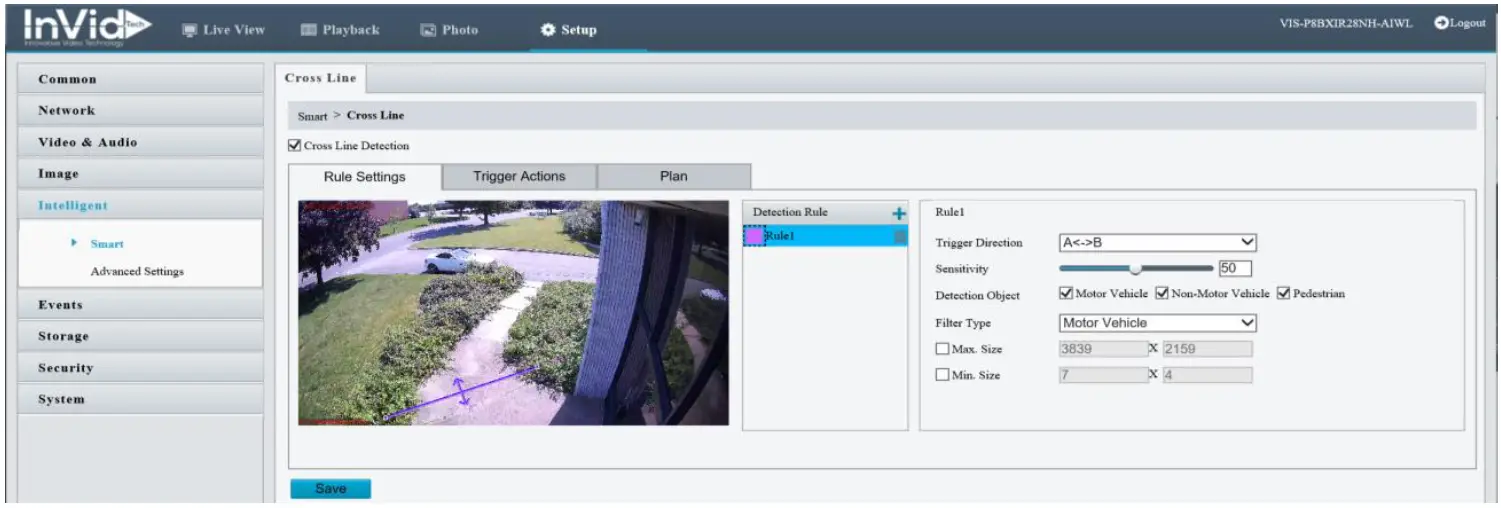
Task: Click the Cross Line page tab
Action: pyautogui.click(x=320, y=78)
